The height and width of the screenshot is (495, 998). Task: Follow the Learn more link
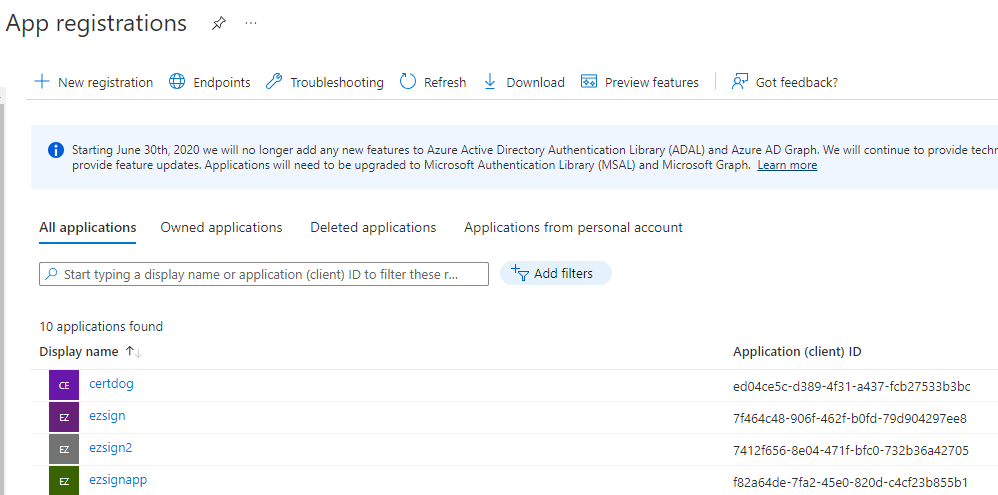pos(787,165)
